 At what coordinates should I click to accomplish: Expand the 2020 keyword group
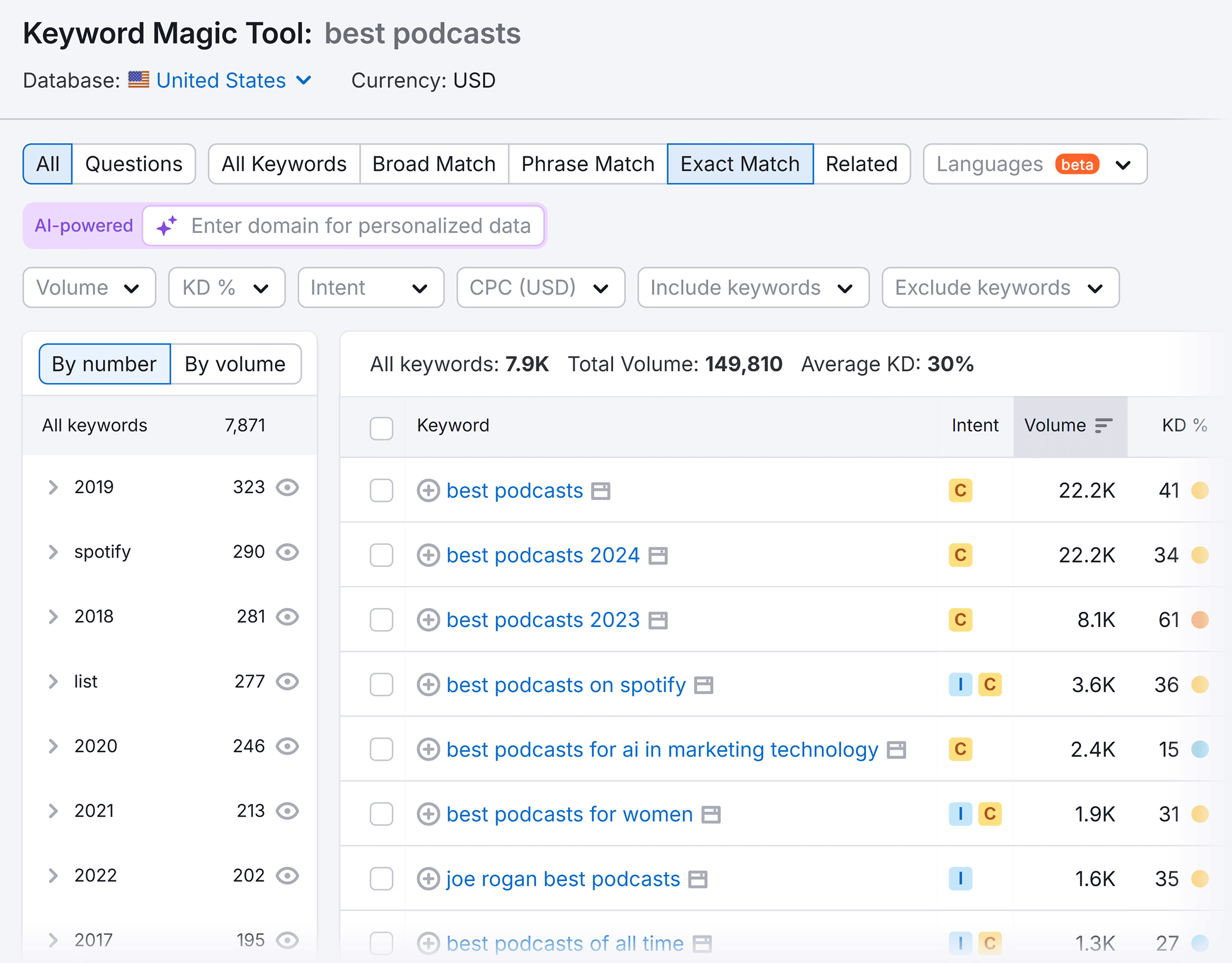point(53,746)
